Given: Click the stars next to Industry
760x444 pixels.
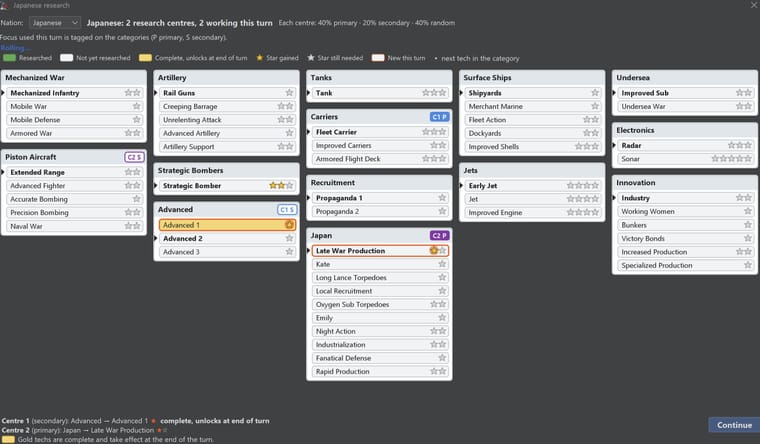Looking at the screenshot, I should pyautogui.click(x=744, y=198).
